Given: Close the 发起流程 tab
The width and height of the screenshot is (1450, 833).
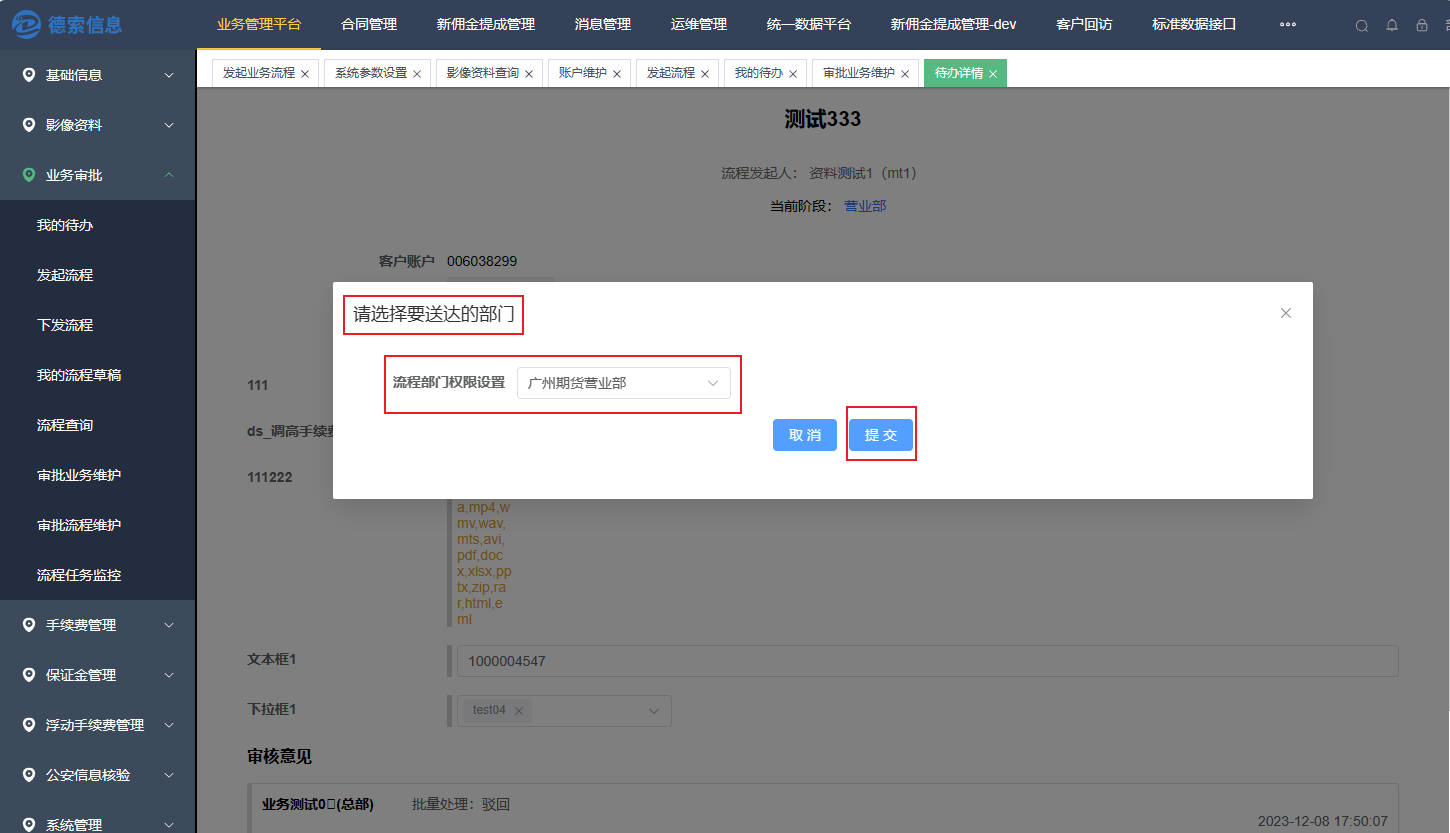Looking at the screenshot, I should click(x=705, y=74).
